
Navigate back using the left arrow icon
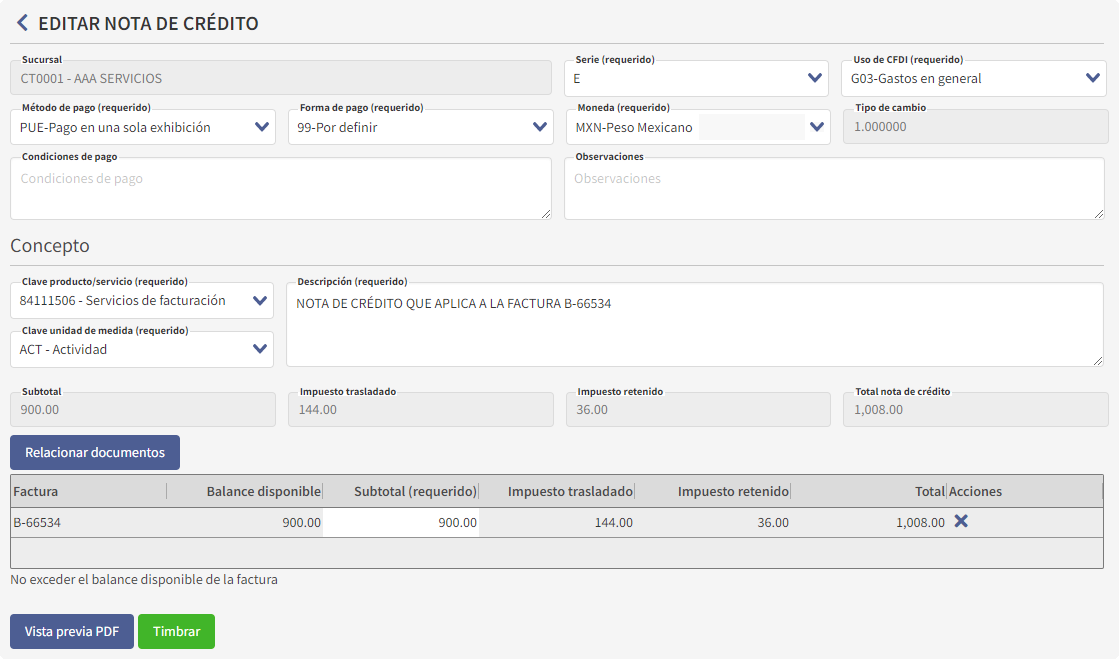pyautogui.click(x=22, y=21)
